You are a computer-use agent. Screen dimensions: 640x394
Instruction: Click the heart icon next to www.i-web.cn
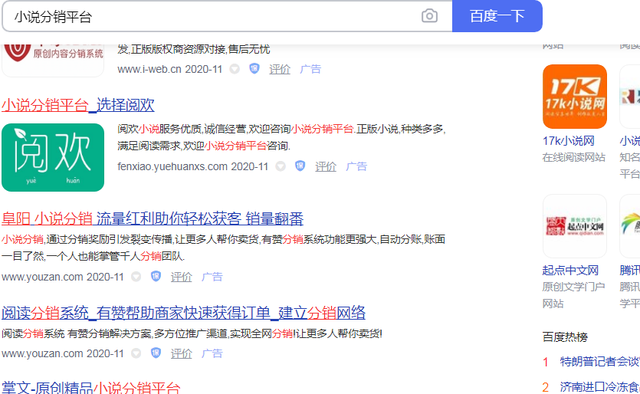pos(234,69)
